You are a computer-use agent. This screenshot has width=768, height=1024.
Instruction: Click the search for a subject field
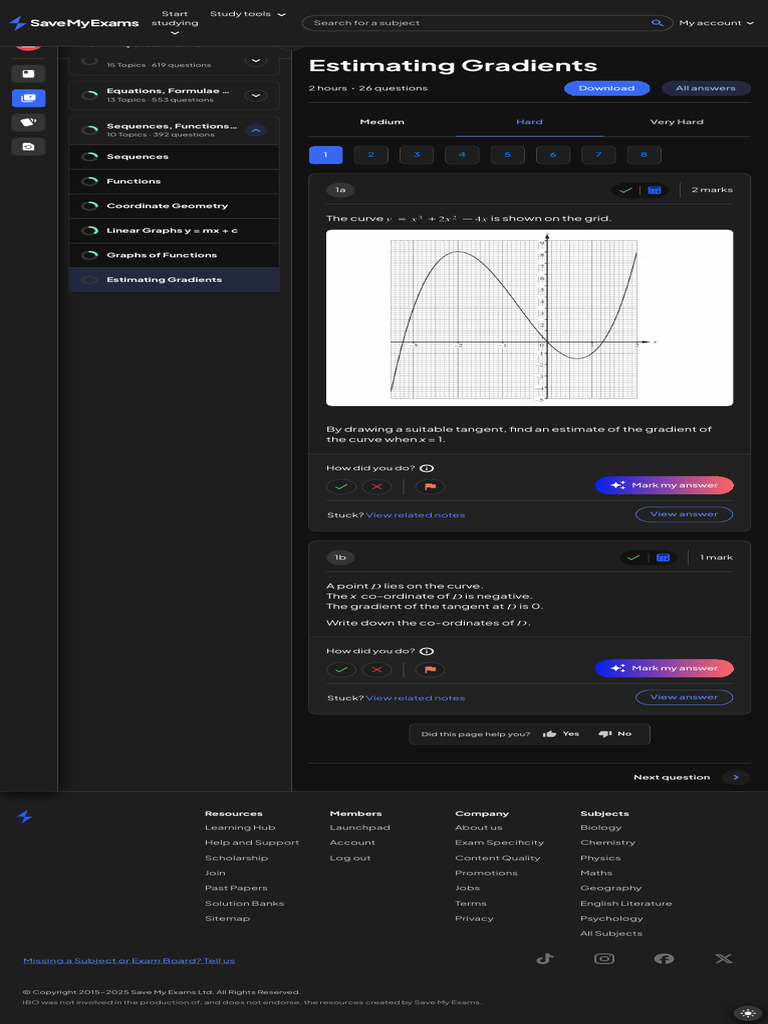[480, 23]
